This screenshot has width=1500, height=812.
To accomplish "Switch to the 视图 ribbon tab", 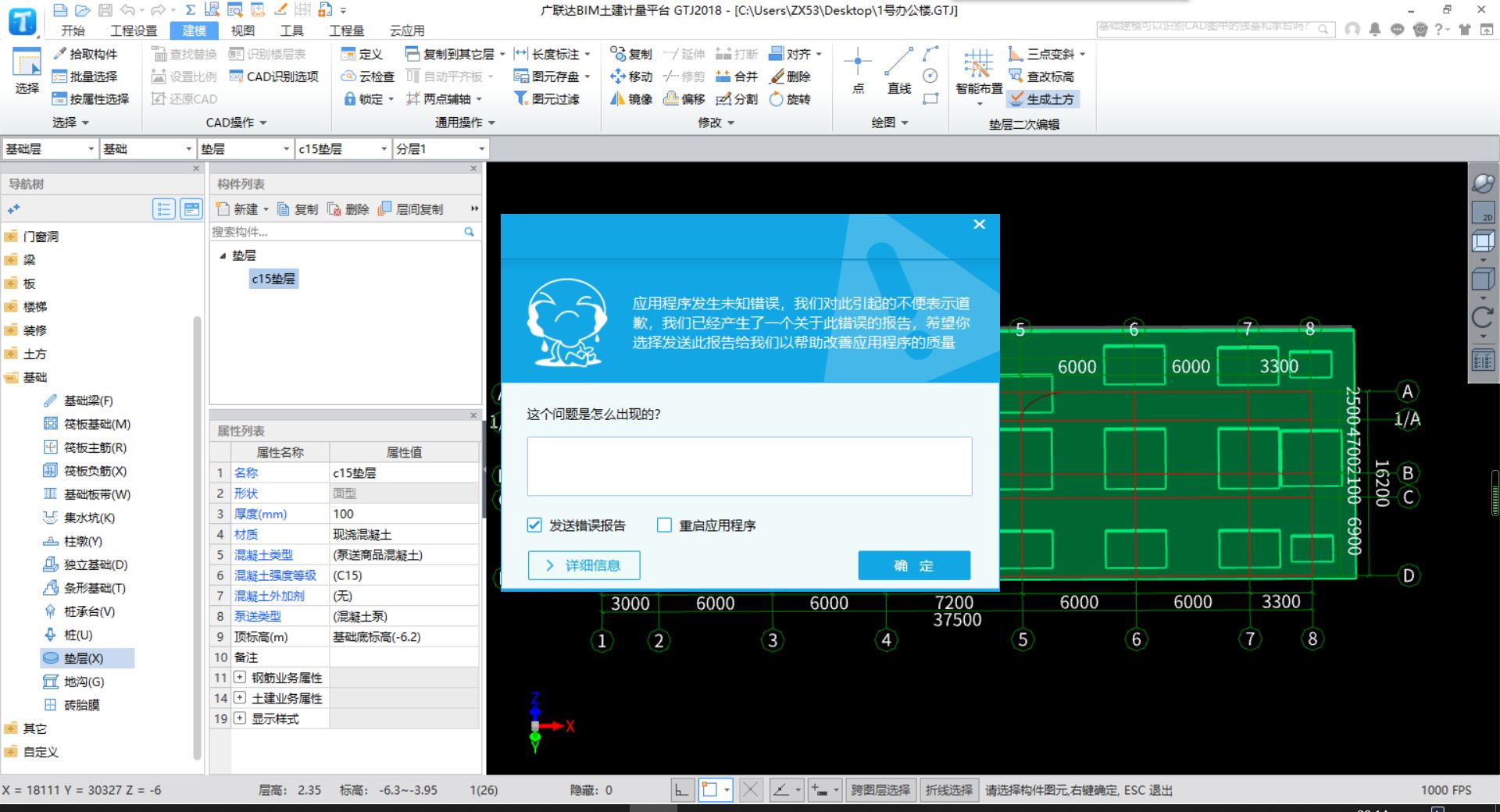I will tap(243, 30).
